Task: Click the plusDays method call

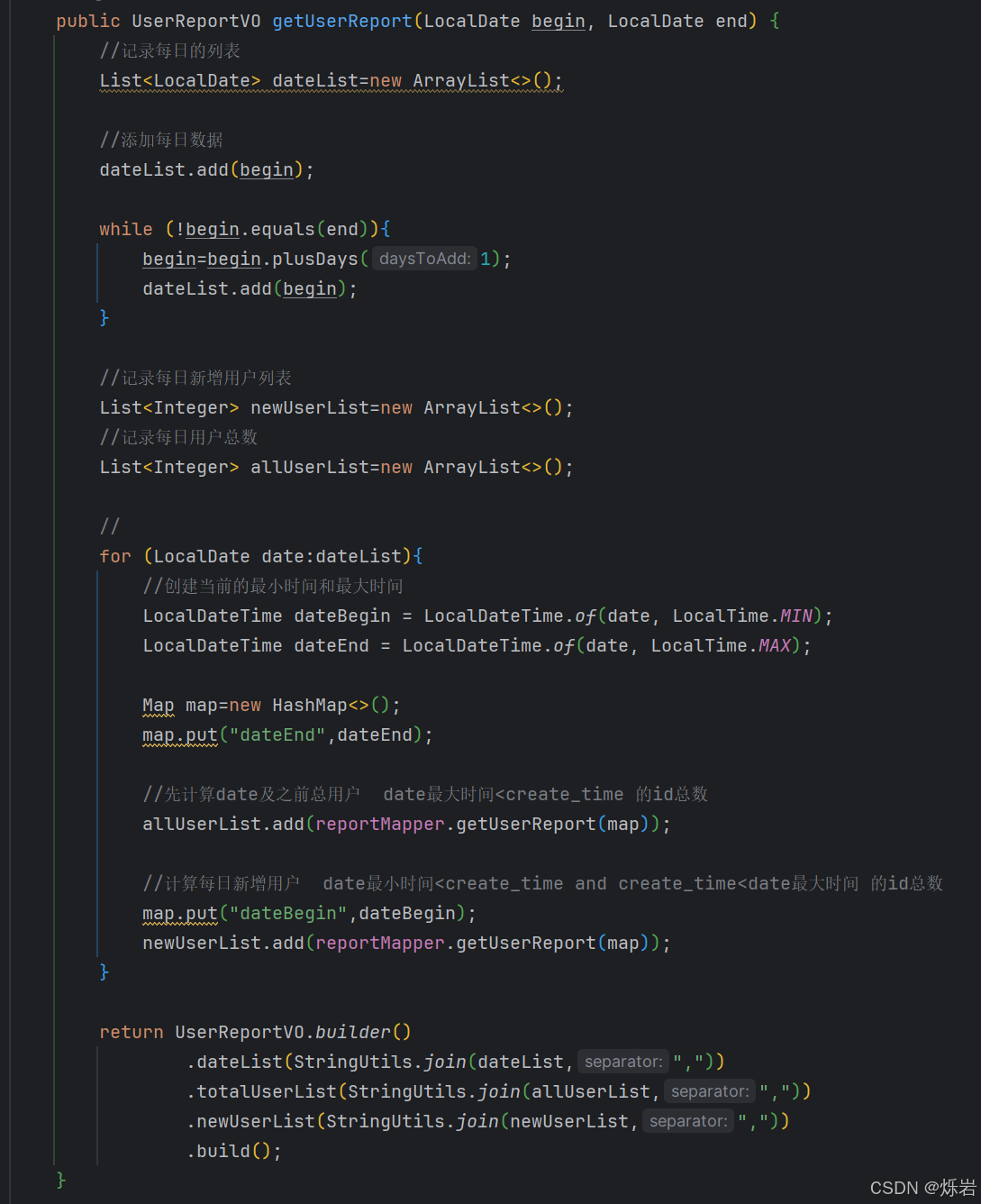Action: pos(315,259)
